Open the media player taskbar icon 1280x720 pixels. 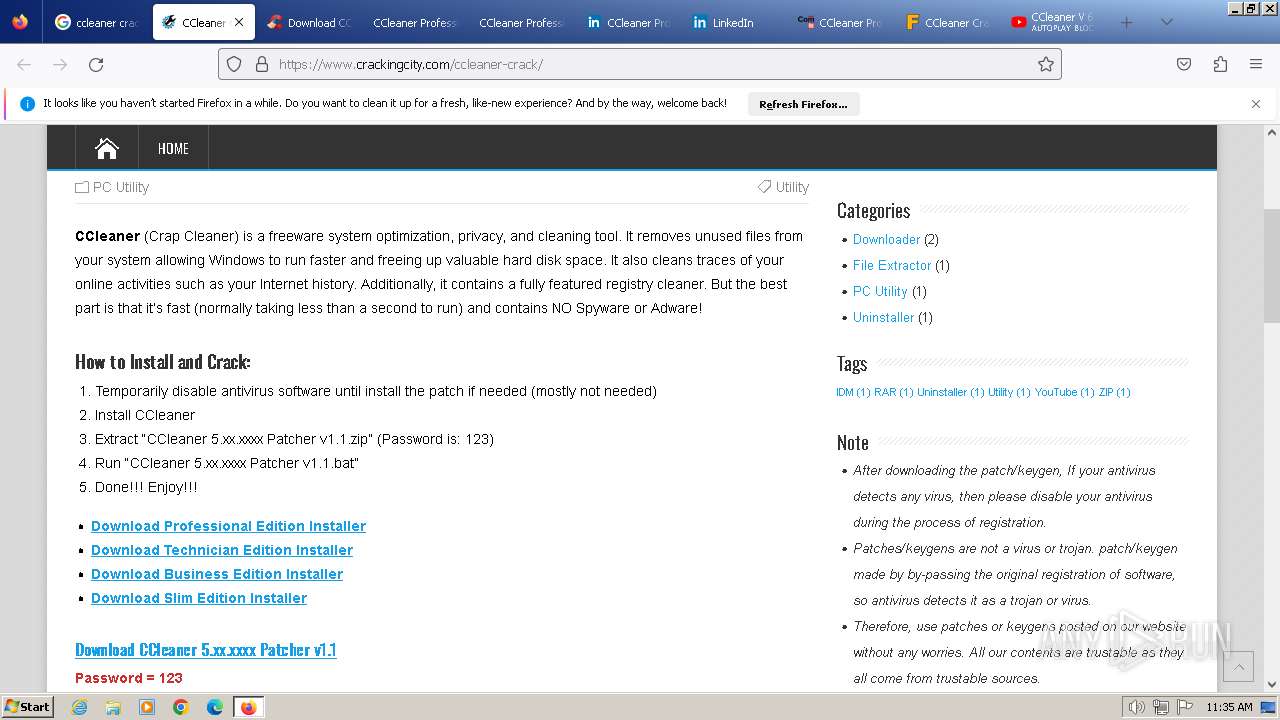click(147, 707)
